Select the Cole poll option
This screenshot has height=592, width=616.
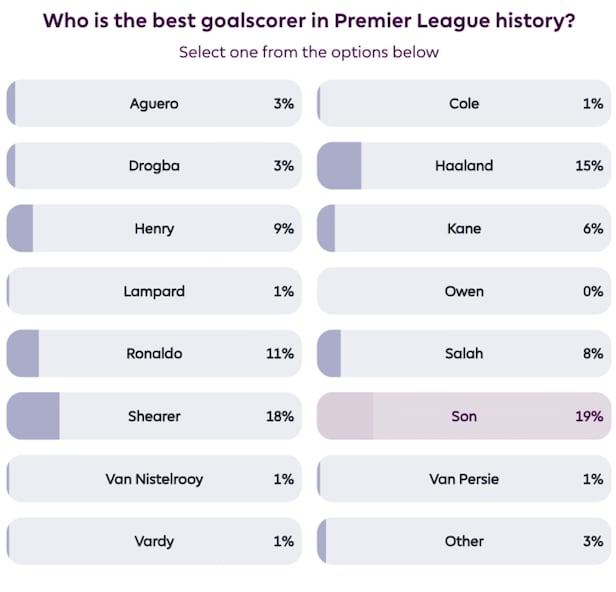click(x=464, y=103)
